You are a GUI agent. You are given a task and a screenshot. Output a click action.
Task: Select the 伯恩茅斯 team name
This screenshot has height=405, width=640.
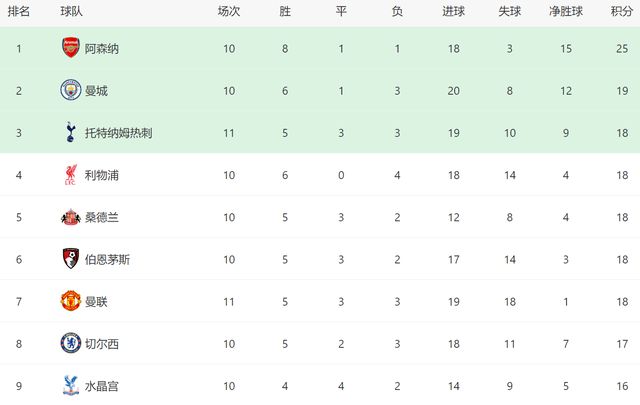[x=106, y=259]
